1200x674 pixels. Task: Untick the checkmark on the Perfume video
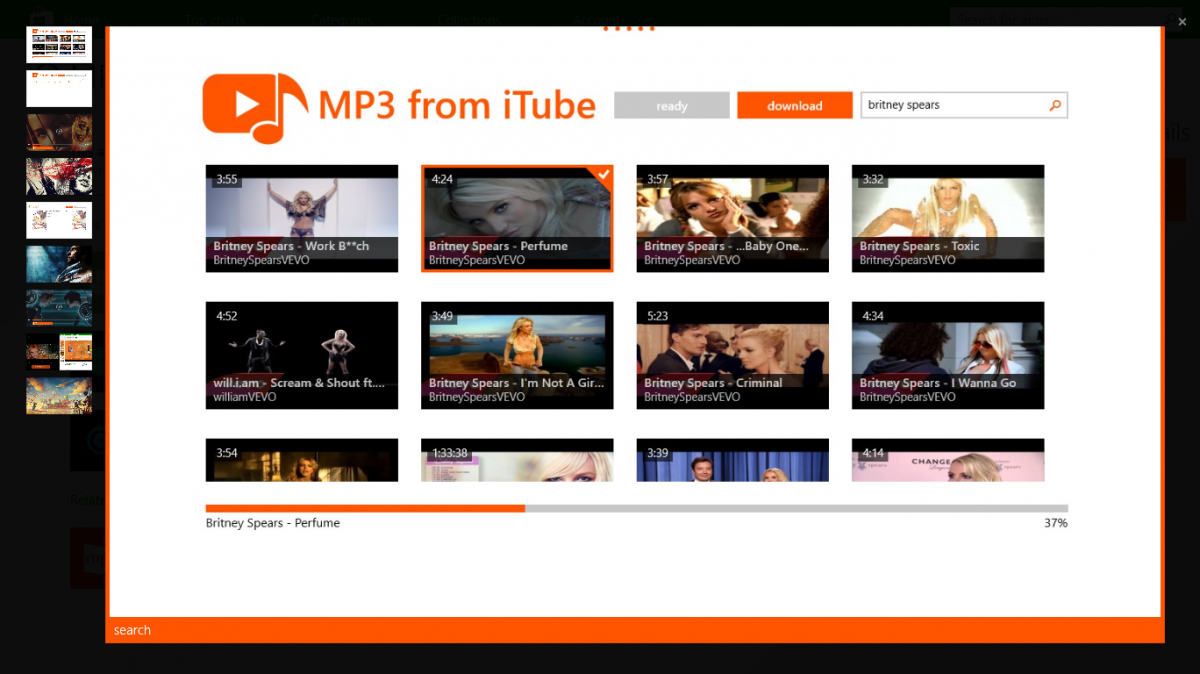coord(603,174)
